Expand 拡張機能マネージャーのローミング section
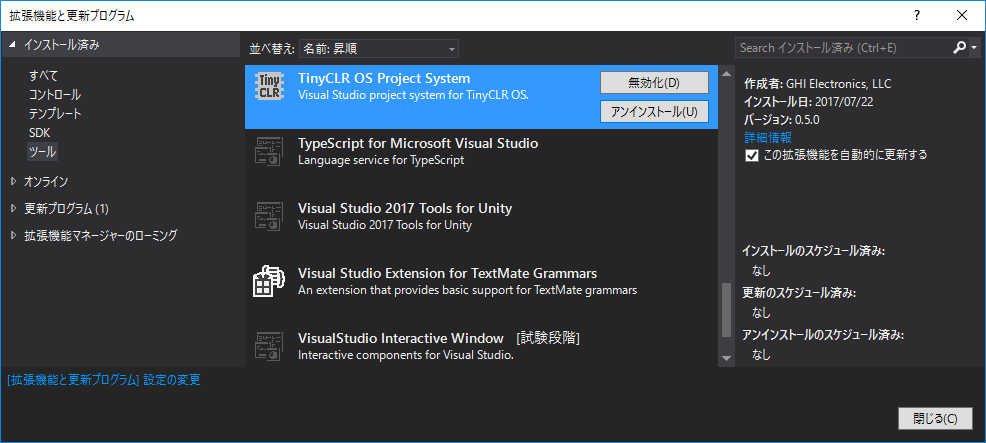 (14, 236)
